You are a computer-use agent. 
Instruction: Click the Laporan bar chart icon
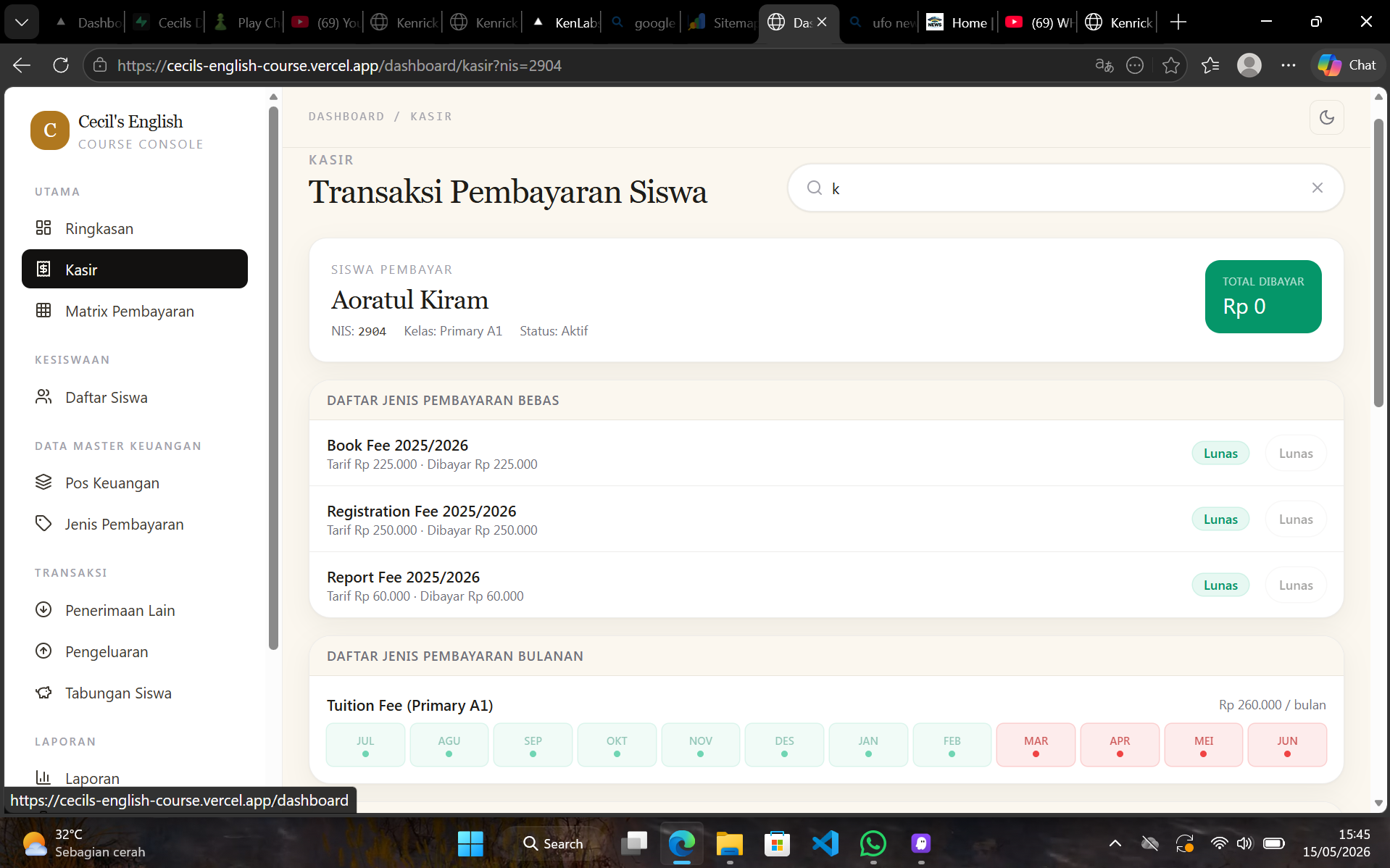[43, 777]
